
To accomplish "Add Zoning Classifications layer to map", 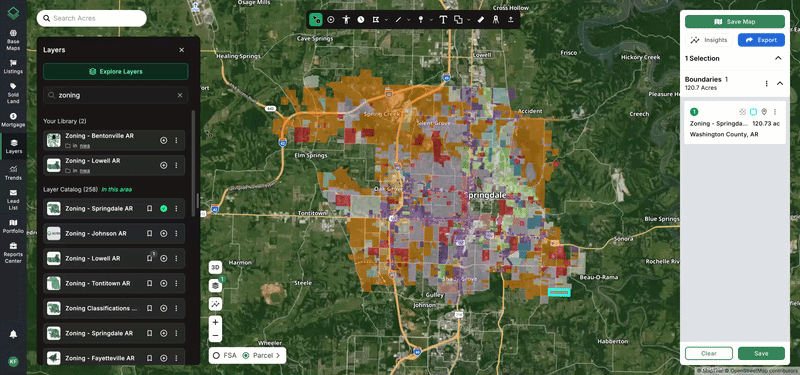I will pos(163,308).
